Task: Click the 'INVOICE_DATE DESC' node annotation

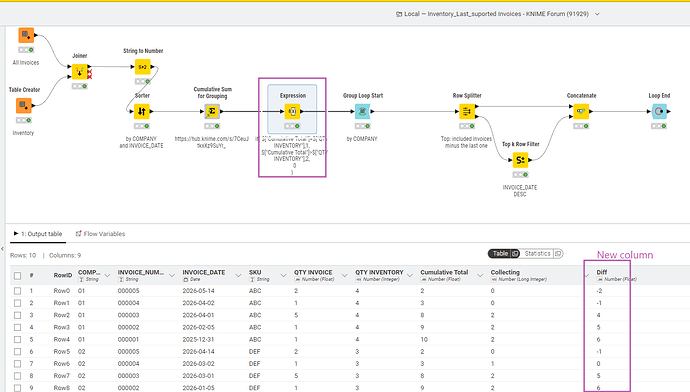Action: pos(520,191)
